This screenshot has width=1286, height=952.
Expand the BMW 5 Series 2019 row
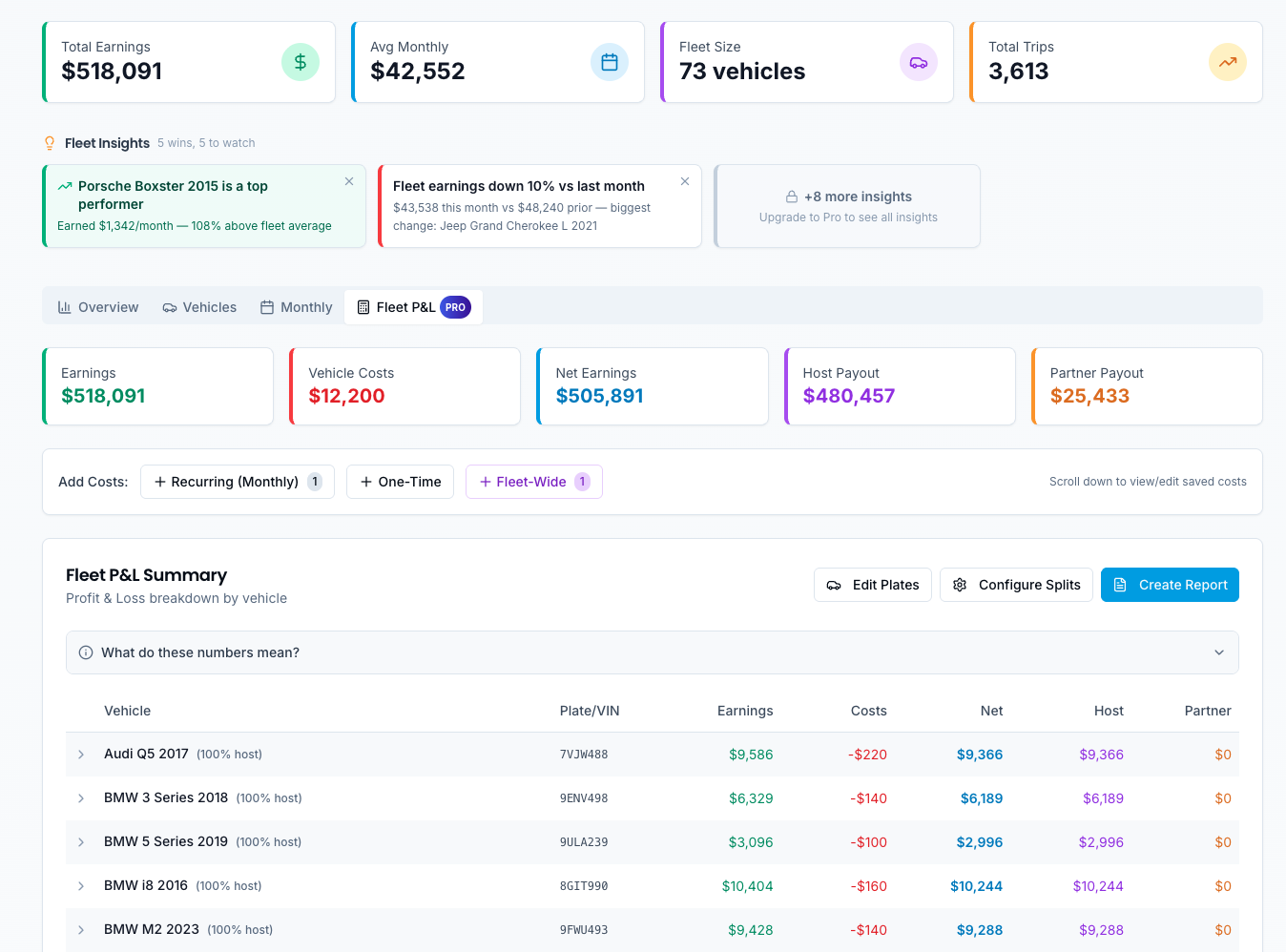coord(81,842)
